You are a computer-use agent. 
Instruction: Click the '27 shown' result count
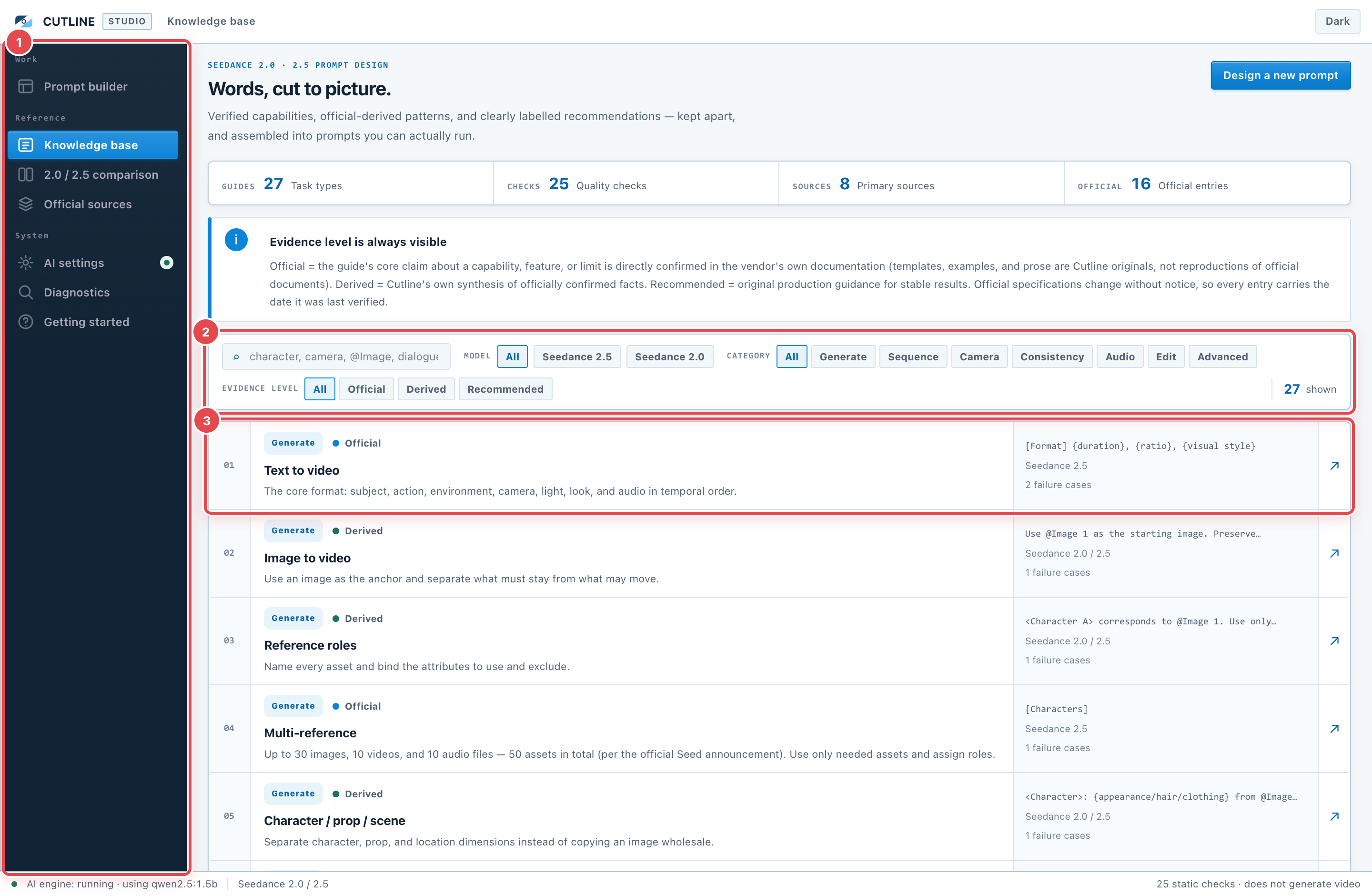(x=1310, y=389)
